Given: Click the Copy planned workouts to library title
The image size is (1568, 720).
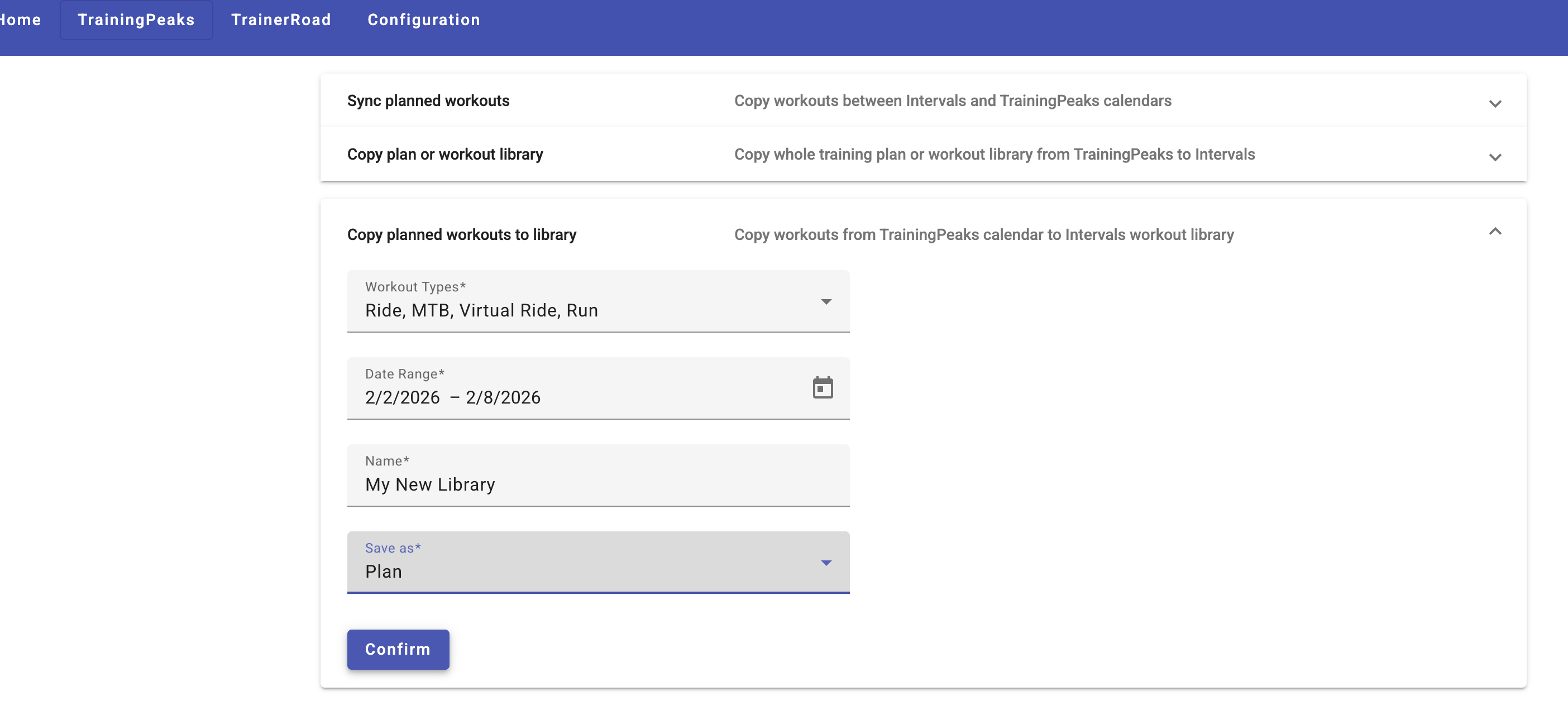Looking at the screenshot, I should click(x=461, y=235).
